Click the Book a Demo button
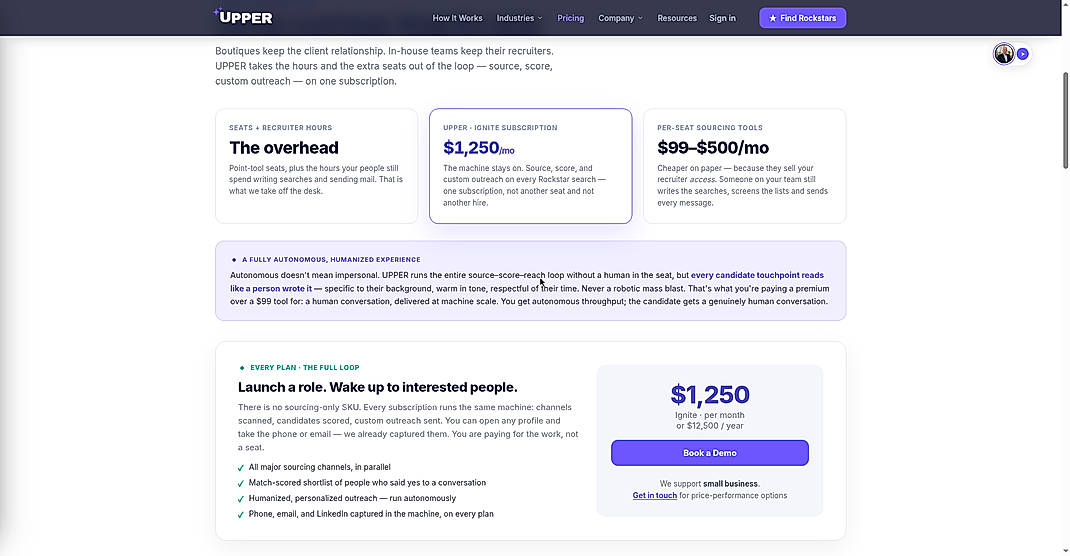1070x556 pixels. pos(710,453)
